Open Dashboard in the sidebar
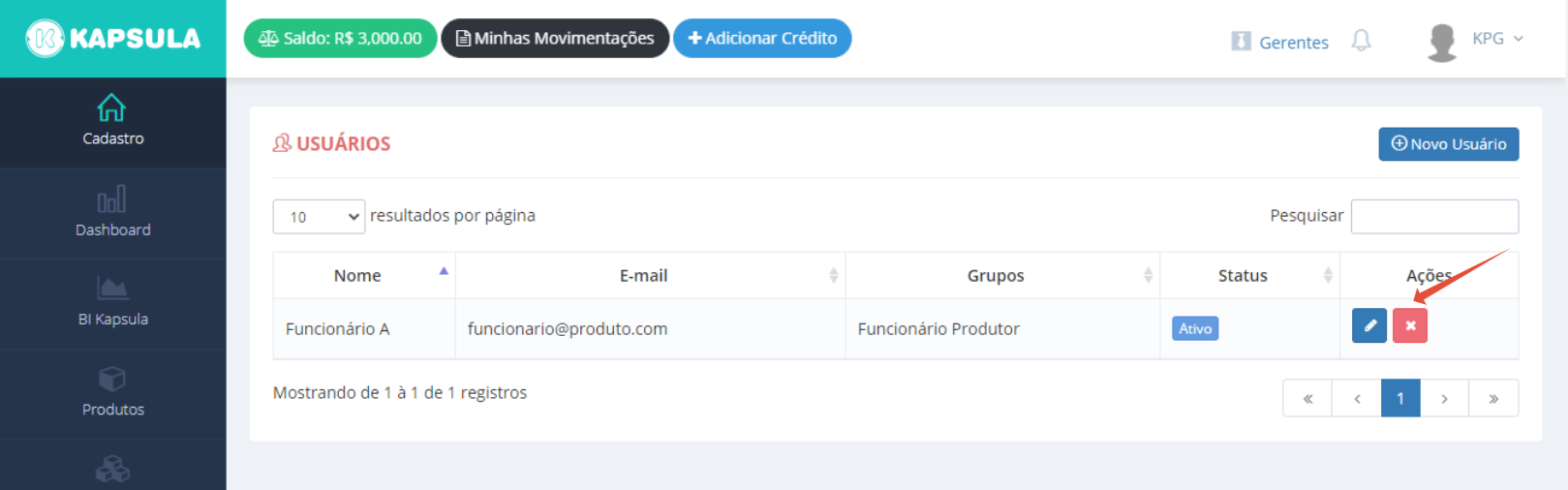1568x490 pixels. (112, 213)
